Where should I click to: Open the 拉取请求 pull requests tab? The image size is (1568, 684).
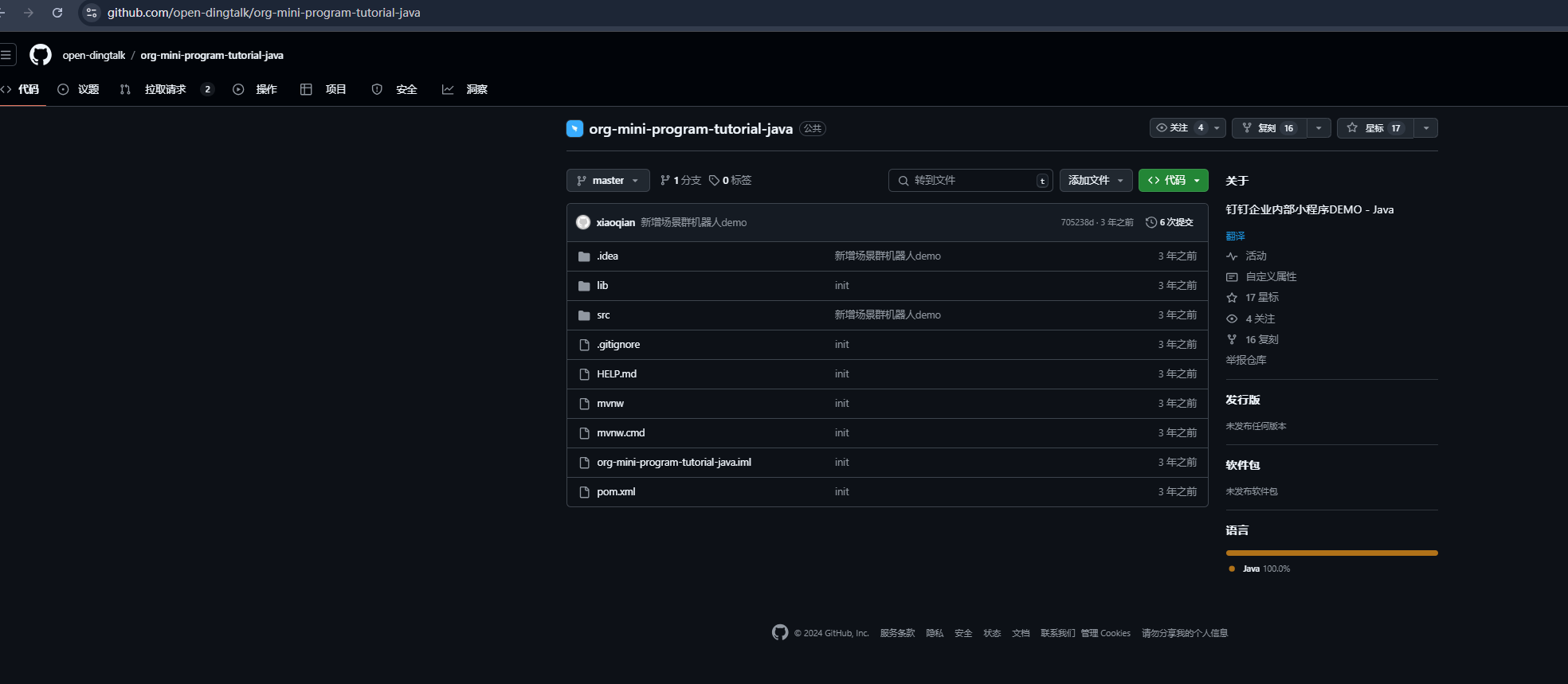167,89
